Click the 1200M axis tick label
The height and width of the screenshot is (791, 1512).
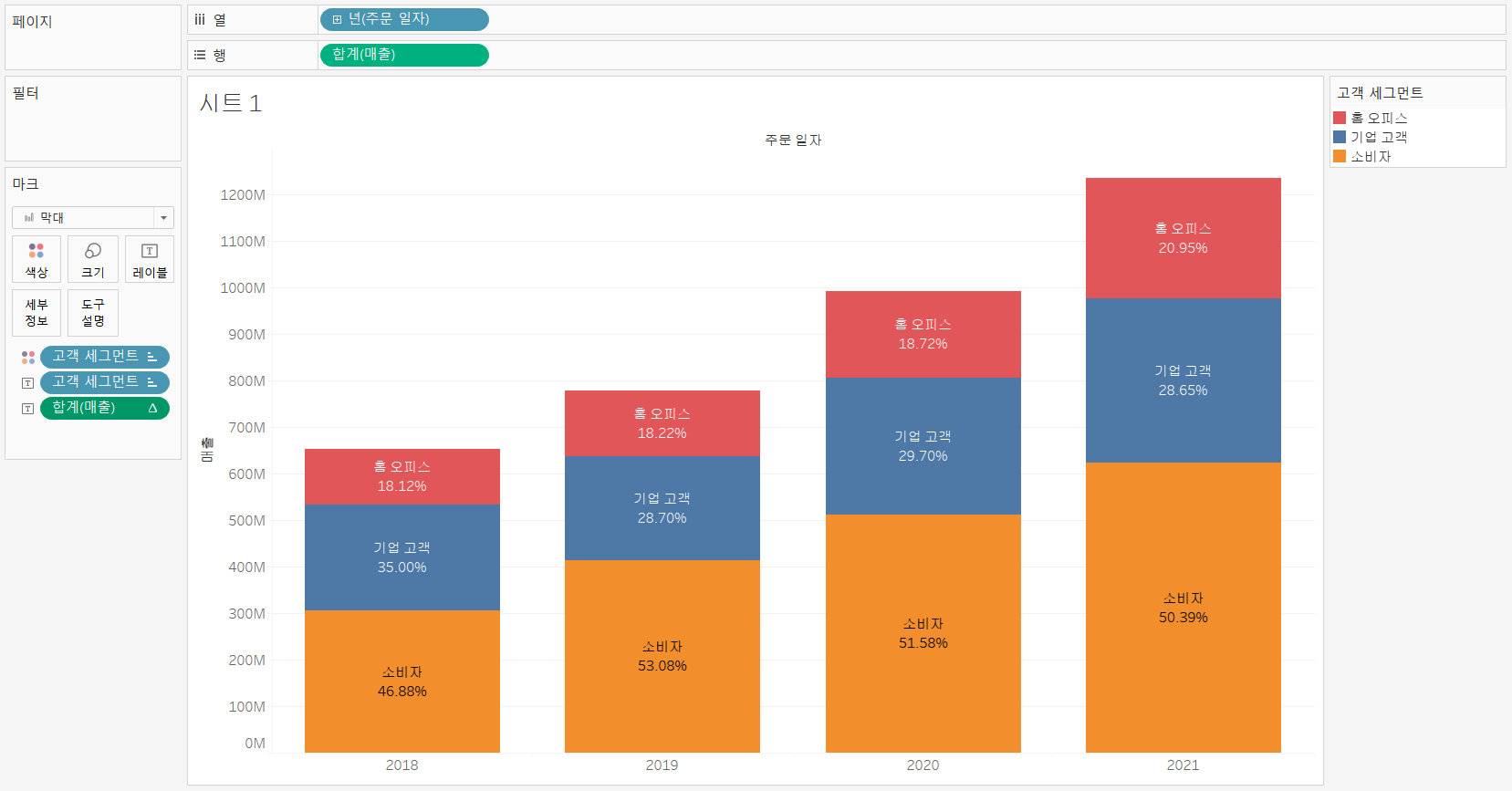[x=243, y=195]
